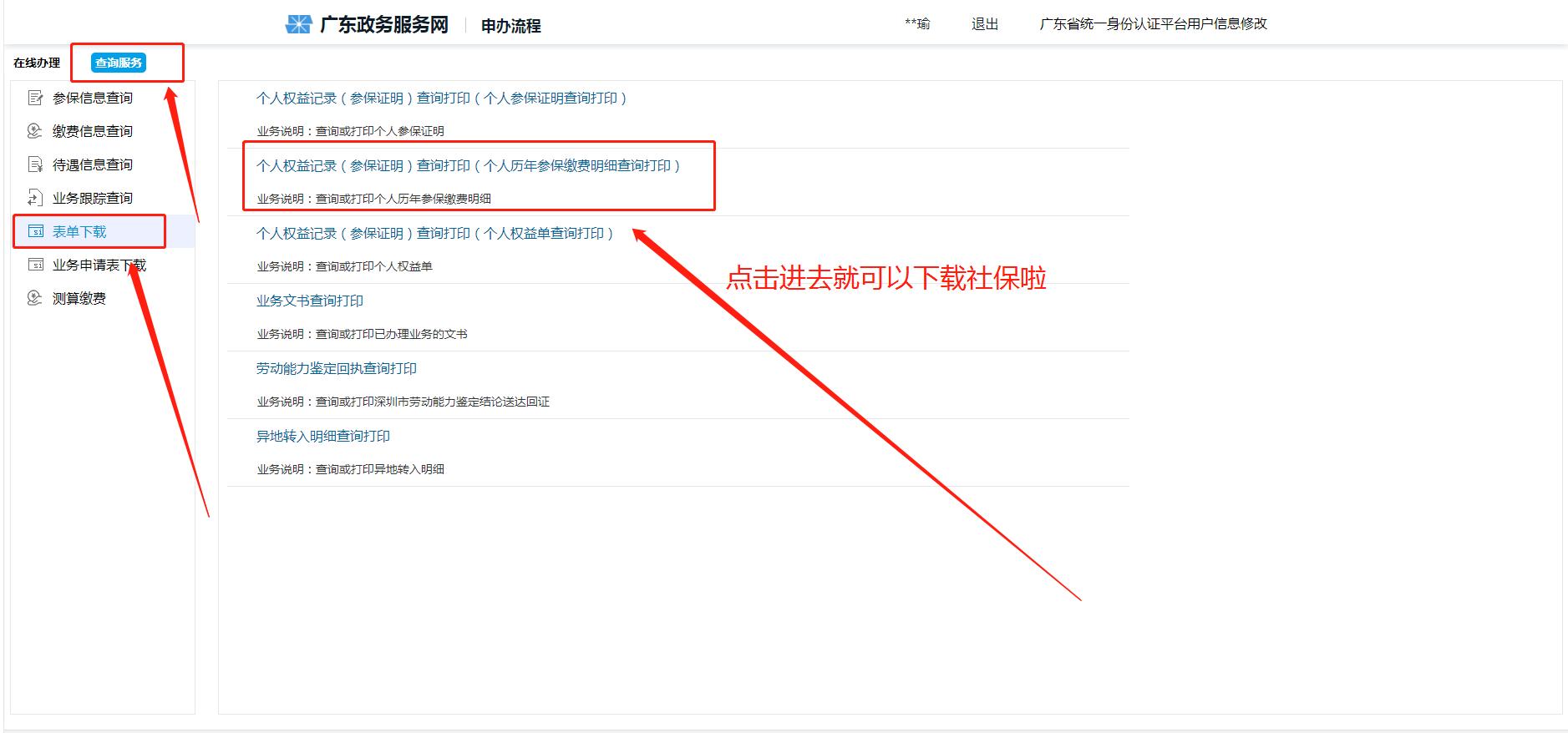This screenshot has width=1568, height=733.
Task: Click the 表单下载 sidebar icon
Action: click(x=35, y=231)
